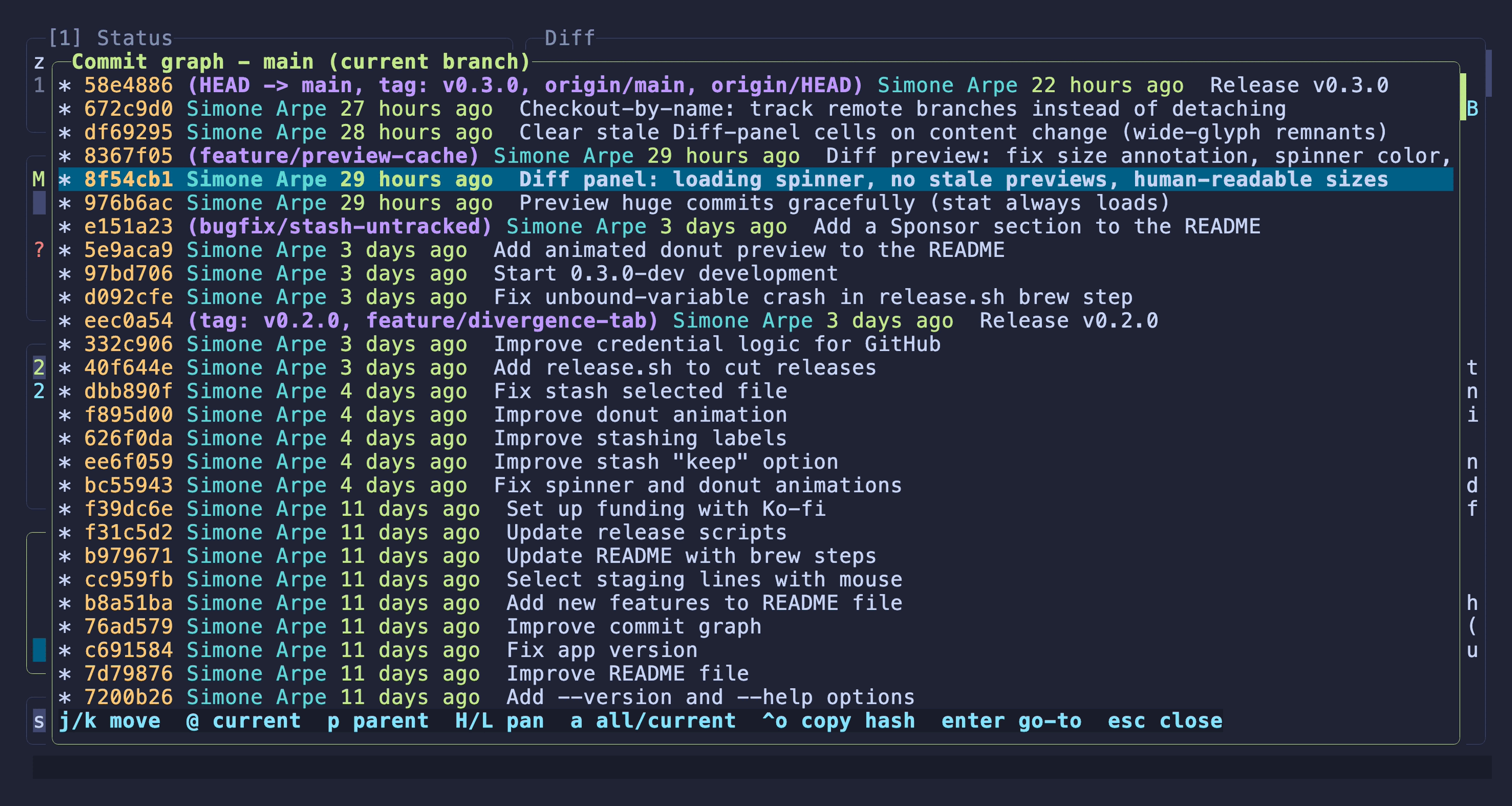Click the asterisk graph node of commit eec0a54

coord(65,321)
